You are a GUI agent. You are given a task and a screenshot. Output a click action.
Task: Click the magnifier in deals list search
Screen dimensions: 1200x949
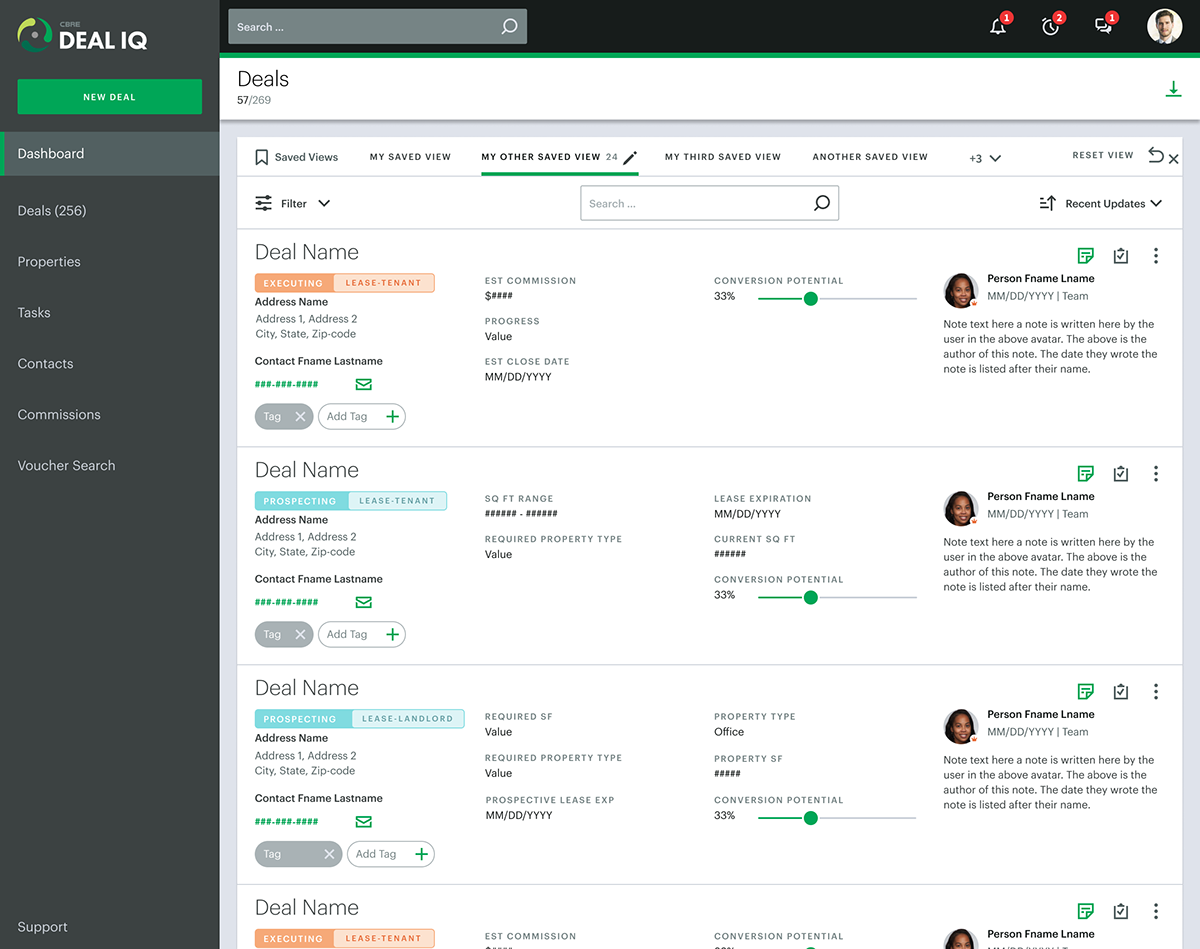(821, 203)
